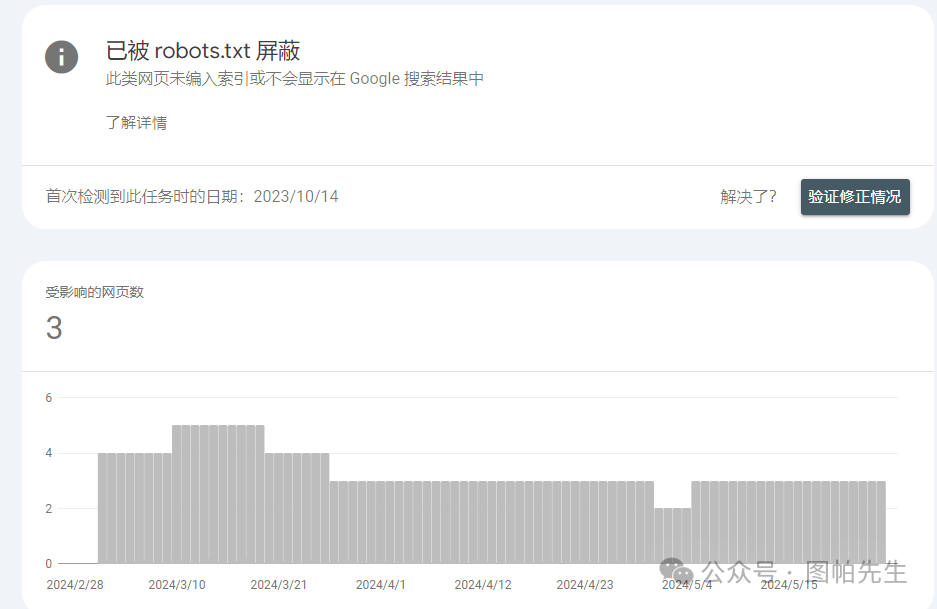Click the 2024/3/21 axis date label

coord(278,584)
